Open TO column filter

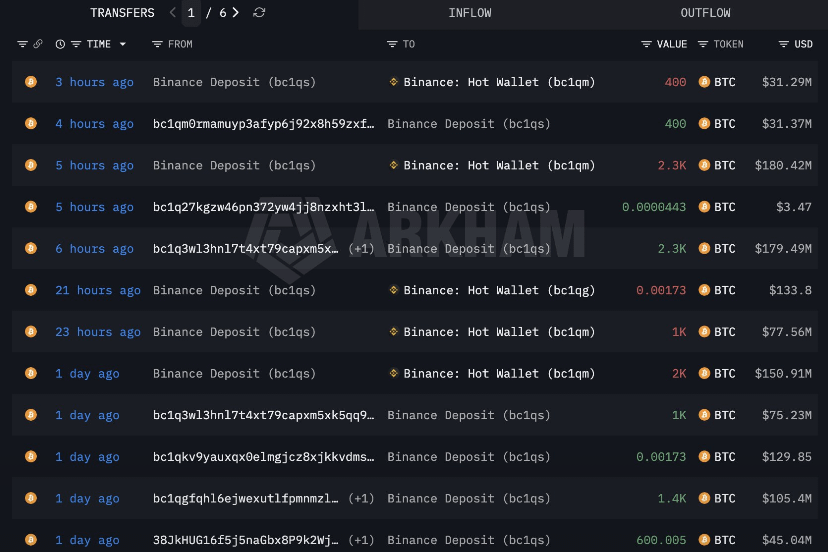pyautogui.click(x=392, y=44)
